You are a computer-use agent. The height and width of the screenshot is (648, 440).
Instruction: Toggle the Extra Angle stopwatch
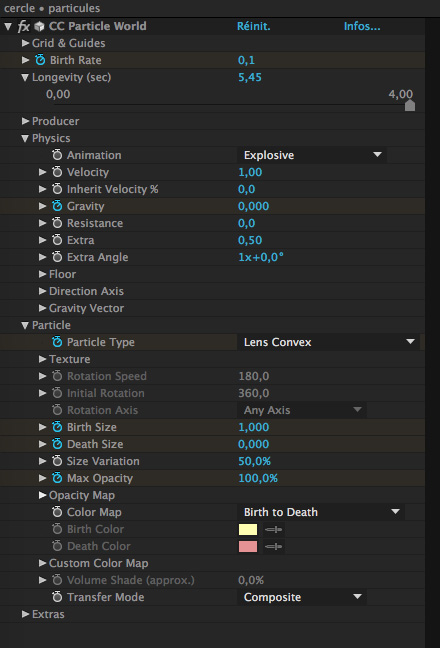(x=57, y=257)
